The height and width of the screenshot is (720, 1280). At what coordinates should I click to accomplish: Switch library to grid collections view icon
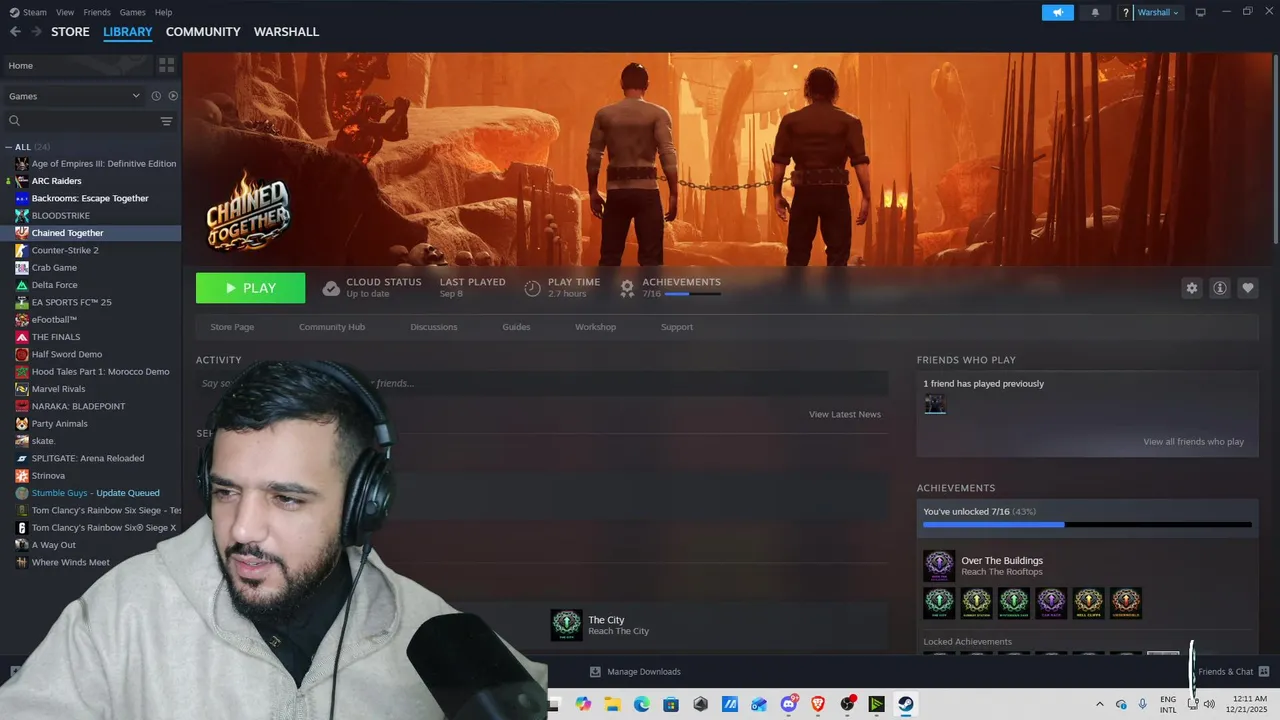click(167, 65)
